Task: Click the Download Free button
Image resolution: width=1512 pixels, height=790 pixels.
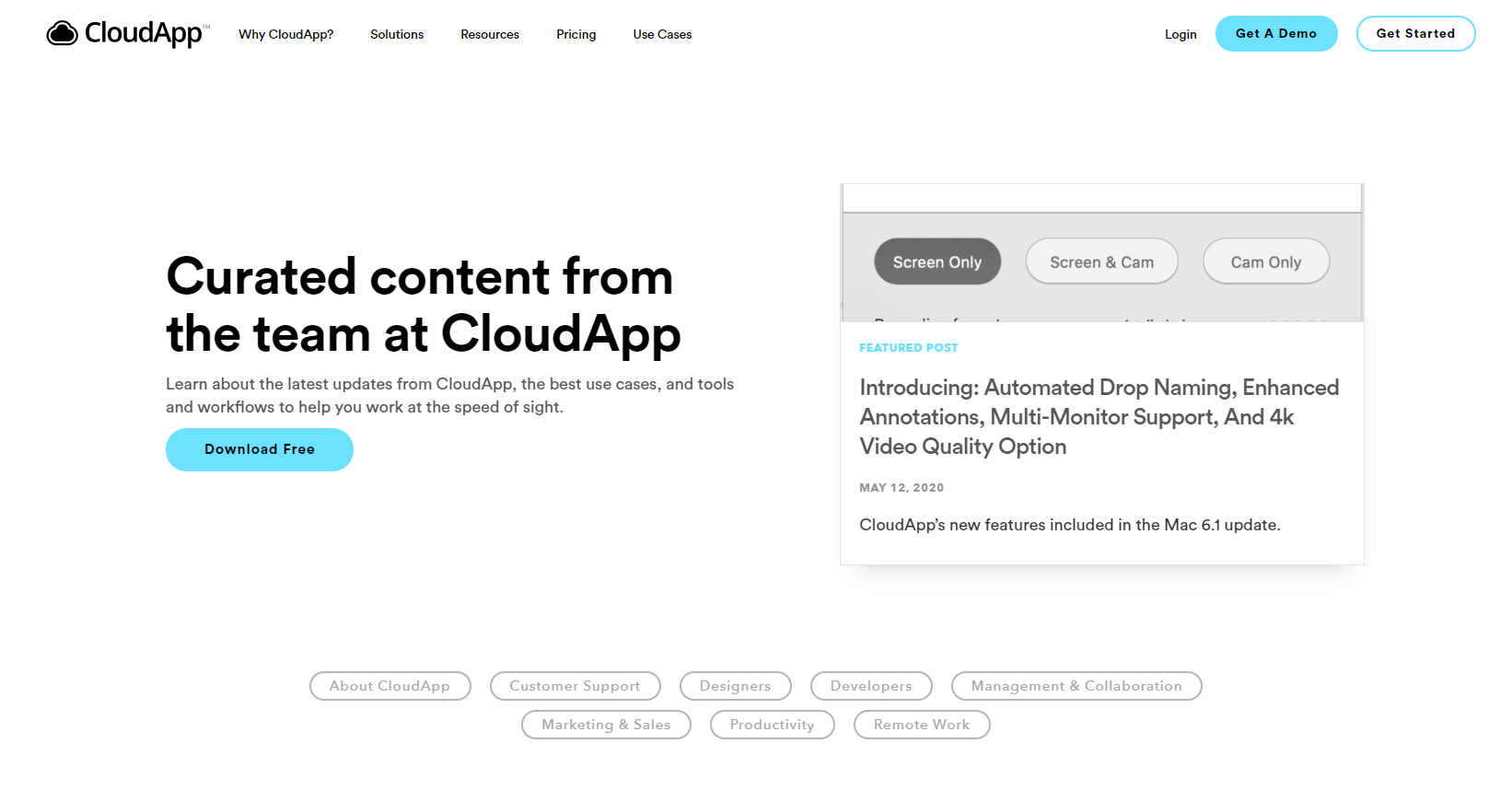Action: coord(260,449)
